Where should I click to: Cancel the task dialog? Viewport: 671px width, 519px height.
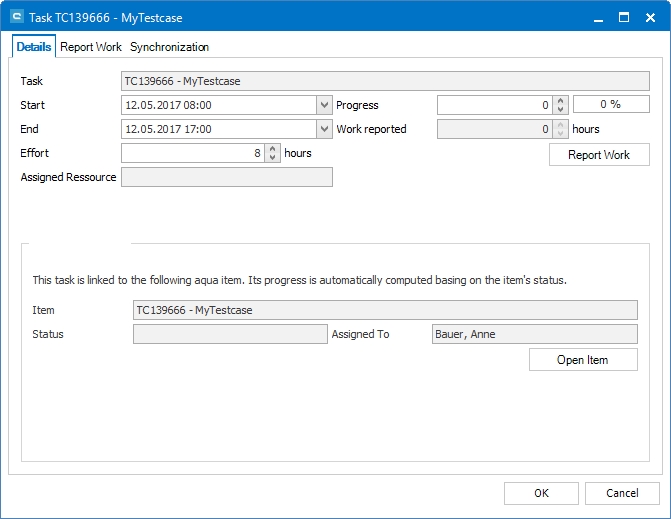(x=622, y=493)
